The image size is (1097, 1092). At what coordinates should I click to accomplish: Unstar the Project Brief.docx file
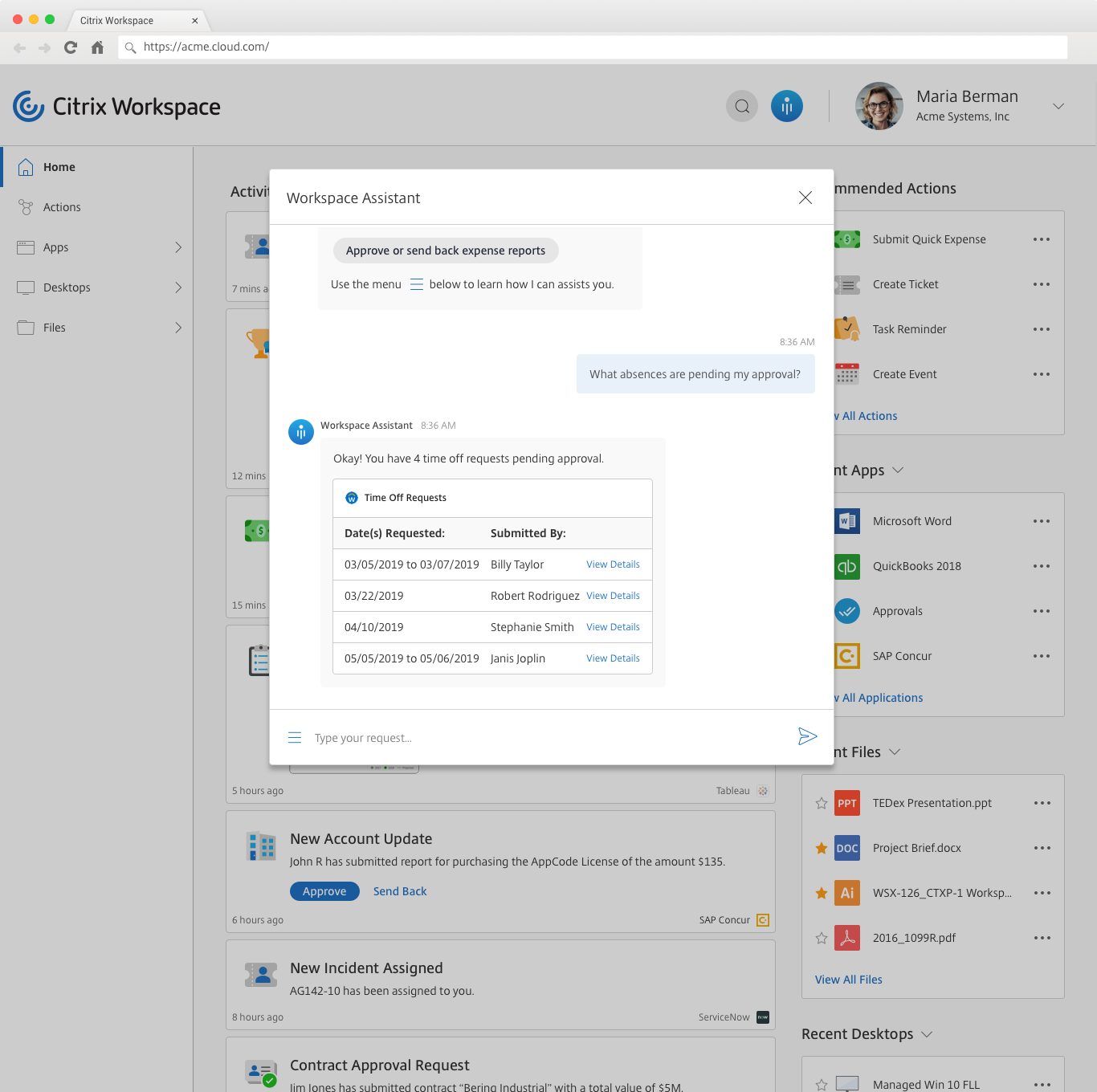(x=821, y=848)
